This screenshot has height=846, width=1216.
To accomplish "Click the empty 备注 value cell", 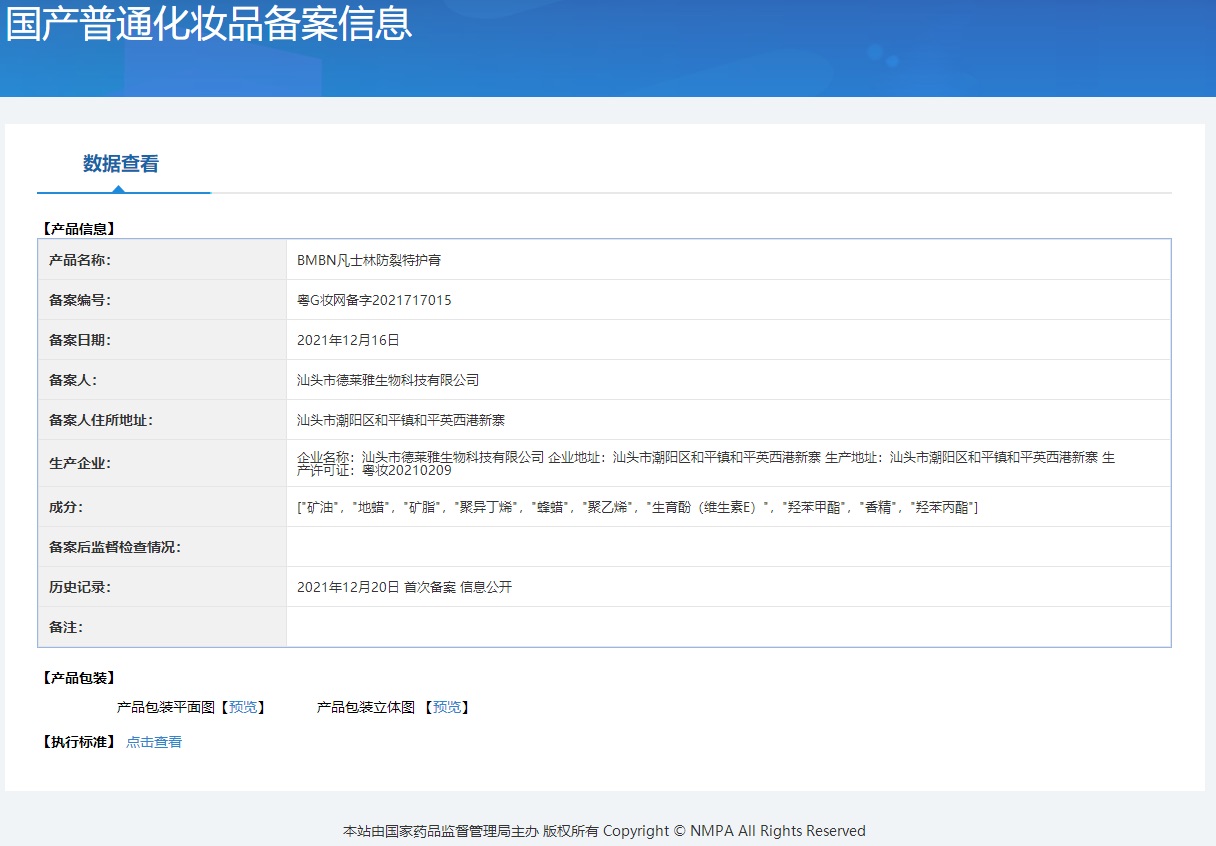I will (727, 627).
